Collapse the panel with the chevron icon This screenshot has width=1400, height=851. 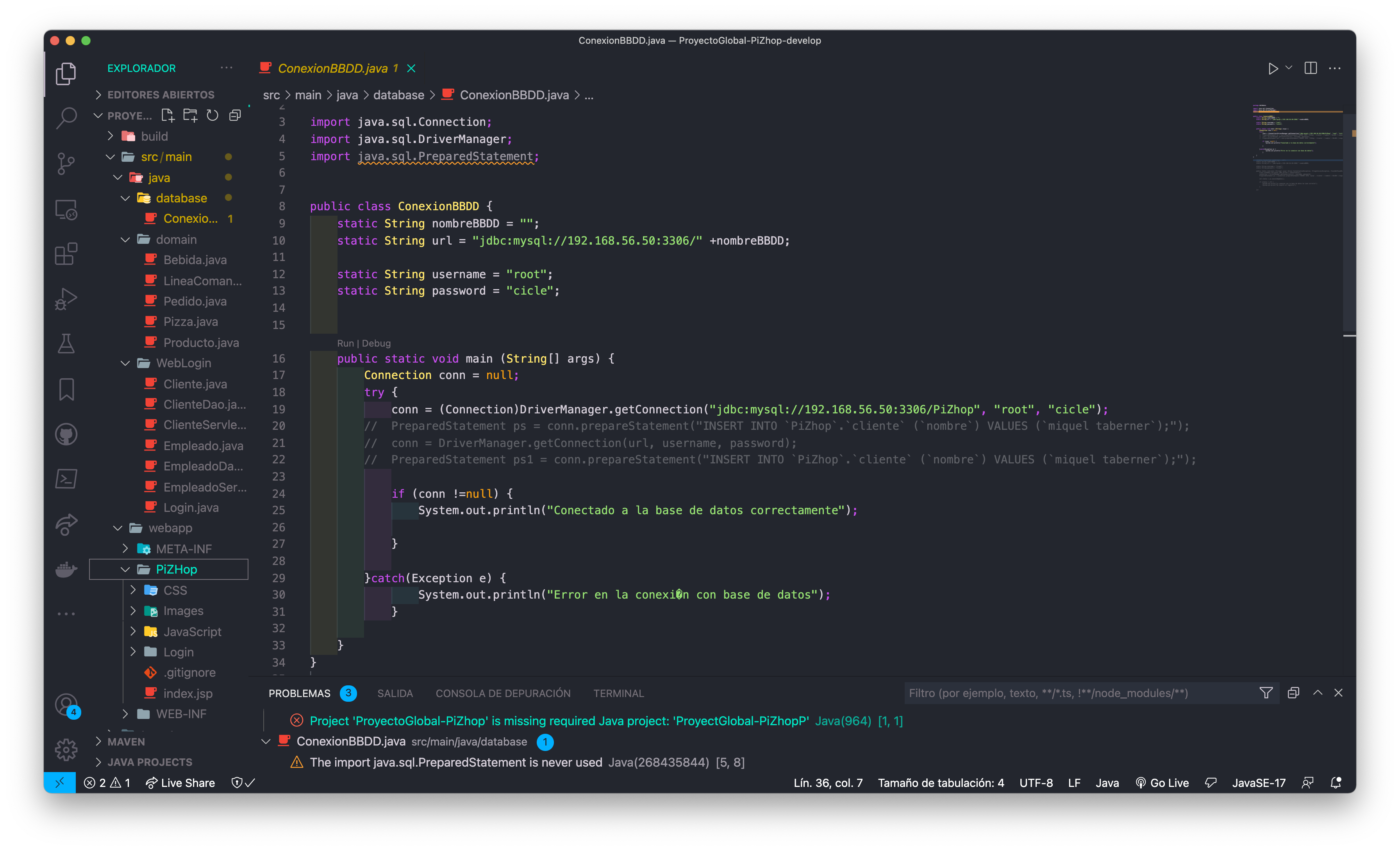(1318, 693)
